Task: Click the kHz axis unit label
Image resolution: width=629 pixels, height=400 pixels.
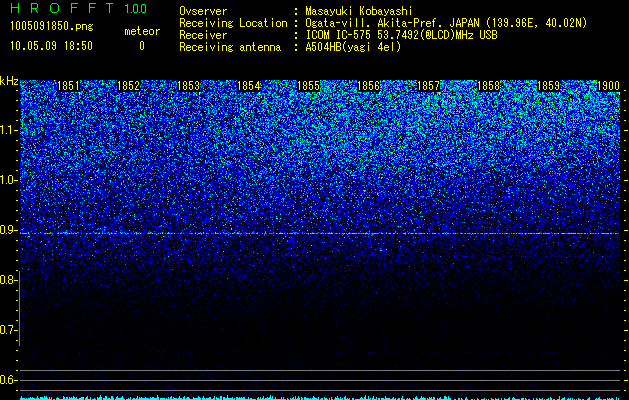Action: tap(9, 81)
